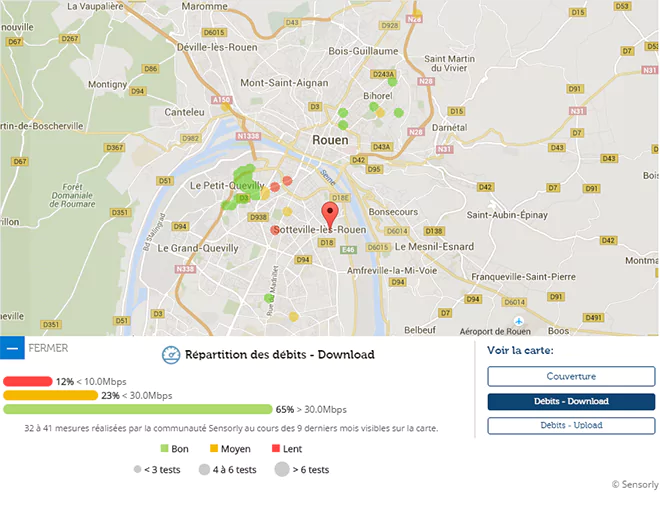Click Amfreville-la-Mi-Voie map label

[392, 271]
